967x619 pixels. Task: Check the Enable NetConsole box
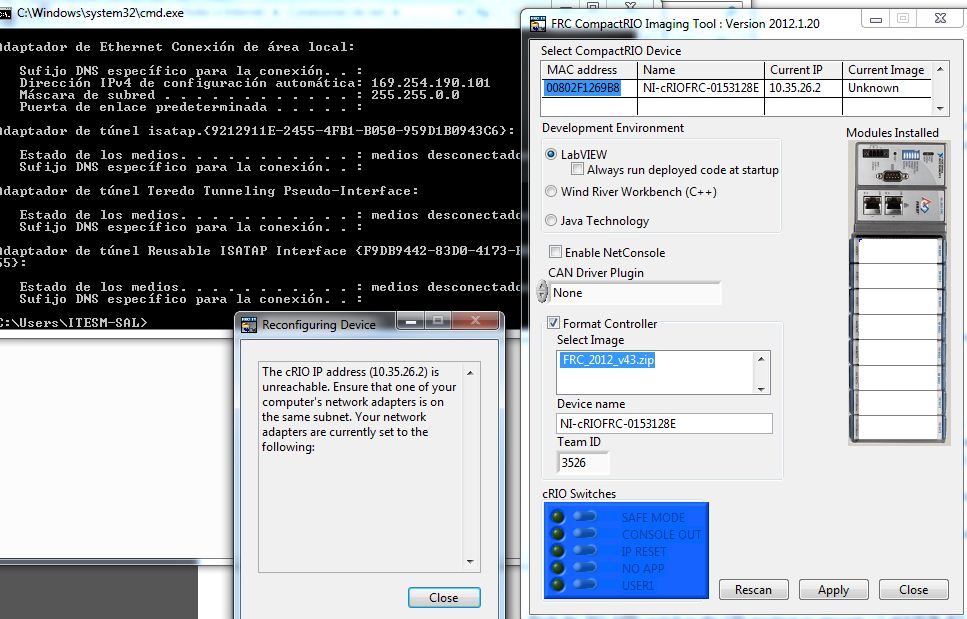click(x=556, y=252)
